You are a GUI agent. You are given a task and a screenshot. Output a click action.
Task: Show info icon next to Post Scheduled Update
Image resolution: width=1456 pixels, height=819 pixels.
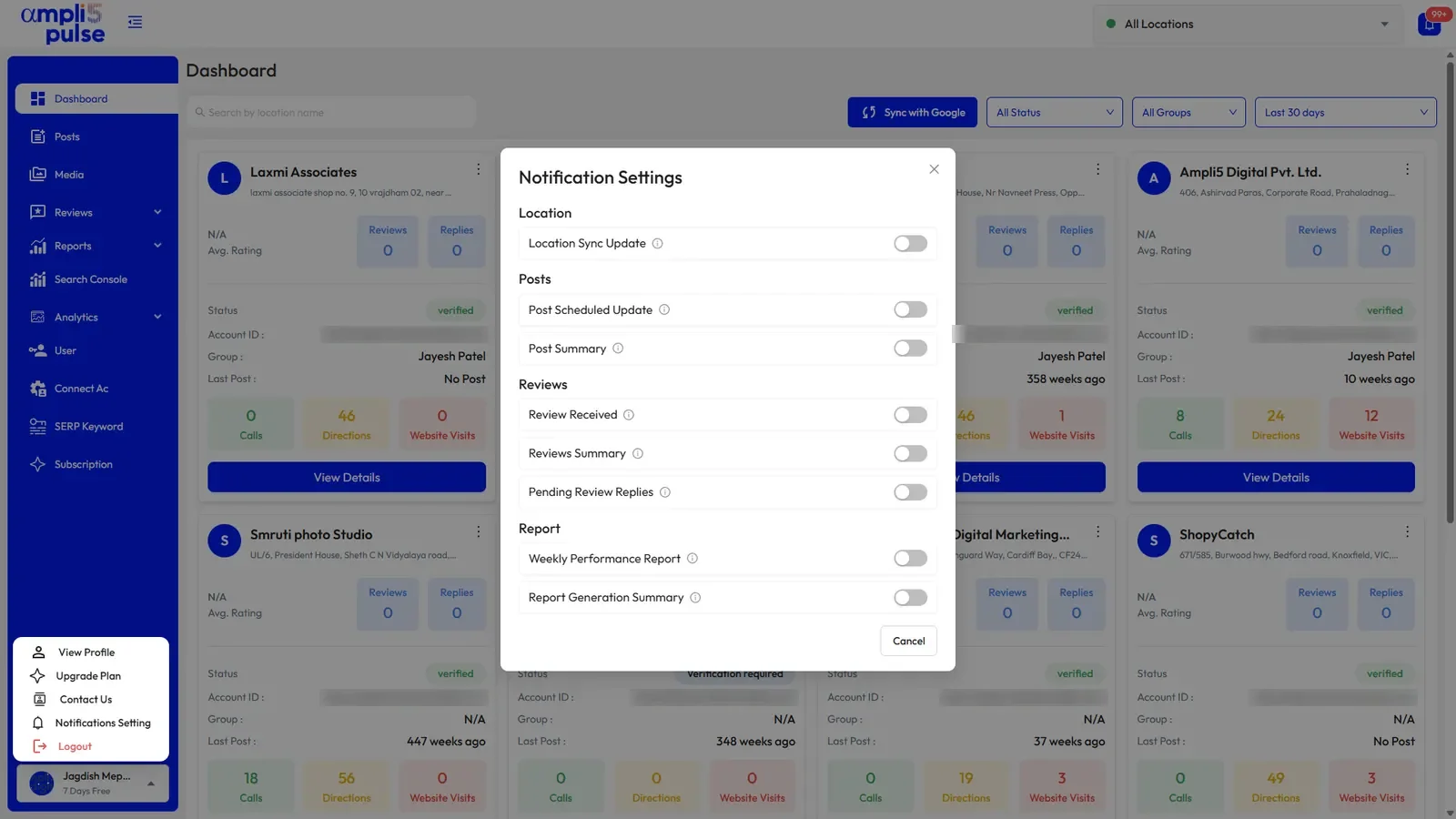[664, 310]
